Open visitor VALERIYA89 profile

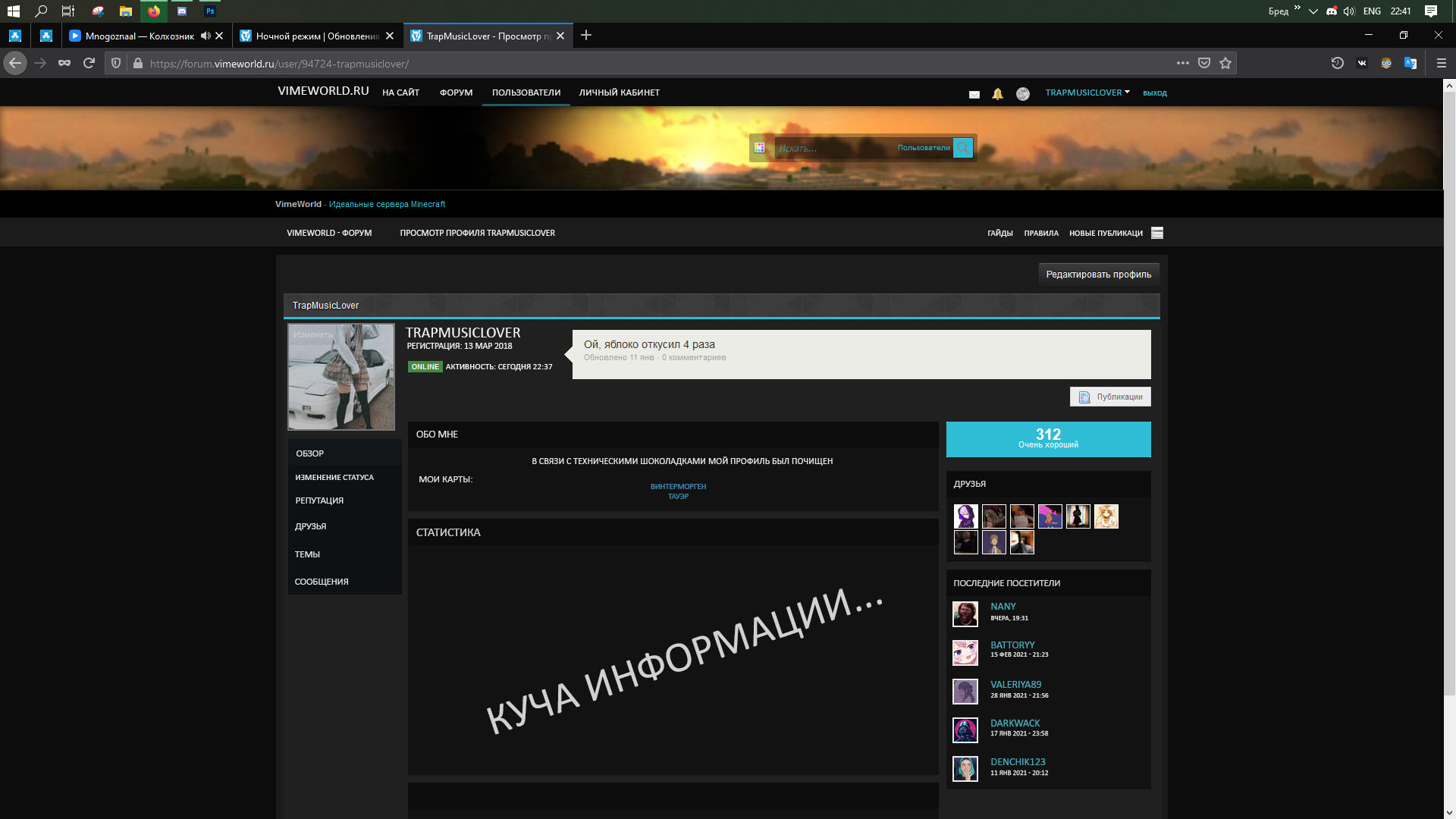coord(1015,685)
